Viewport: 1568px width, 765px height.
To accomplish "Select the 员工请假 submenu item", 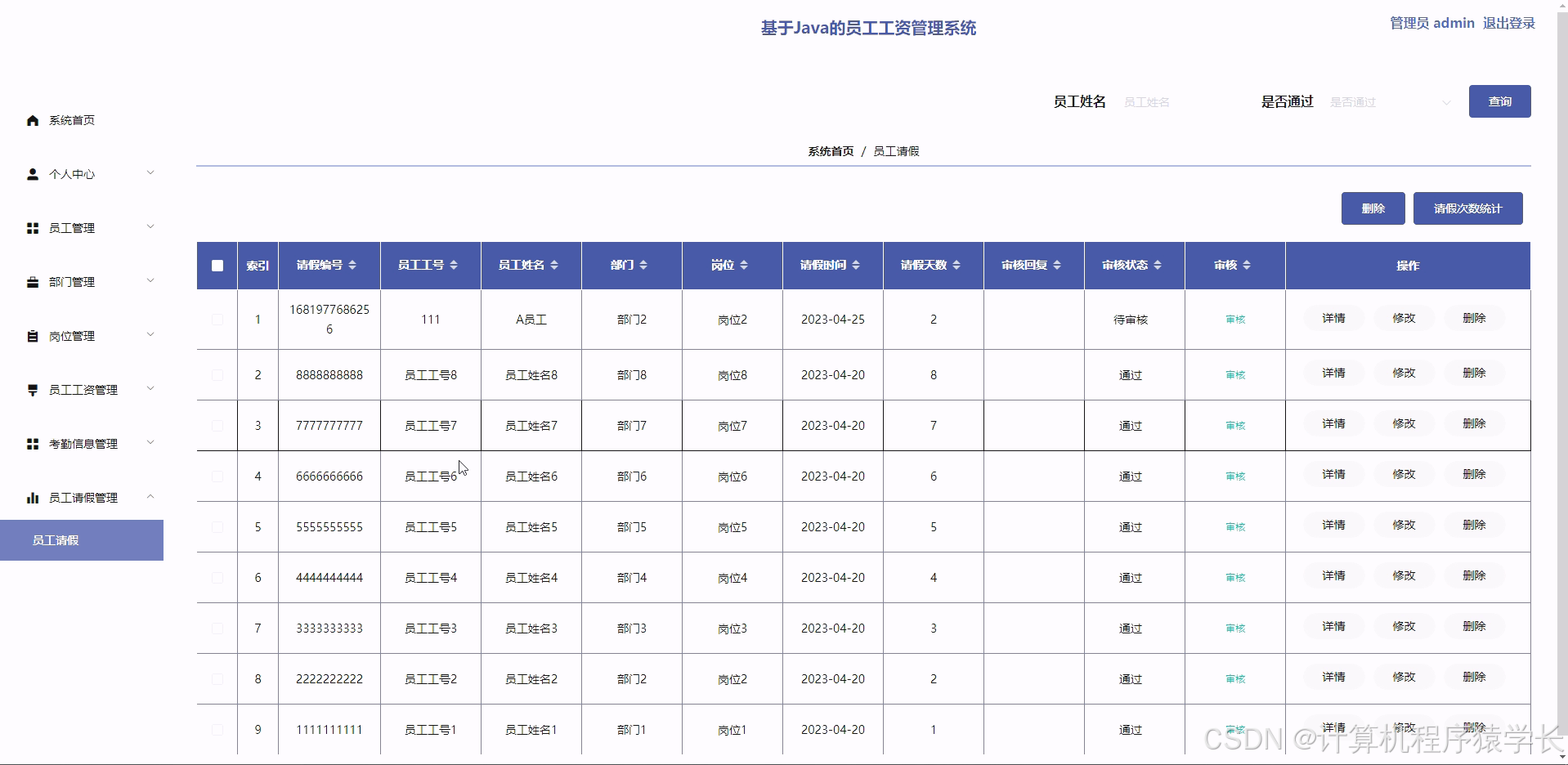I will [x=56, y=540].
